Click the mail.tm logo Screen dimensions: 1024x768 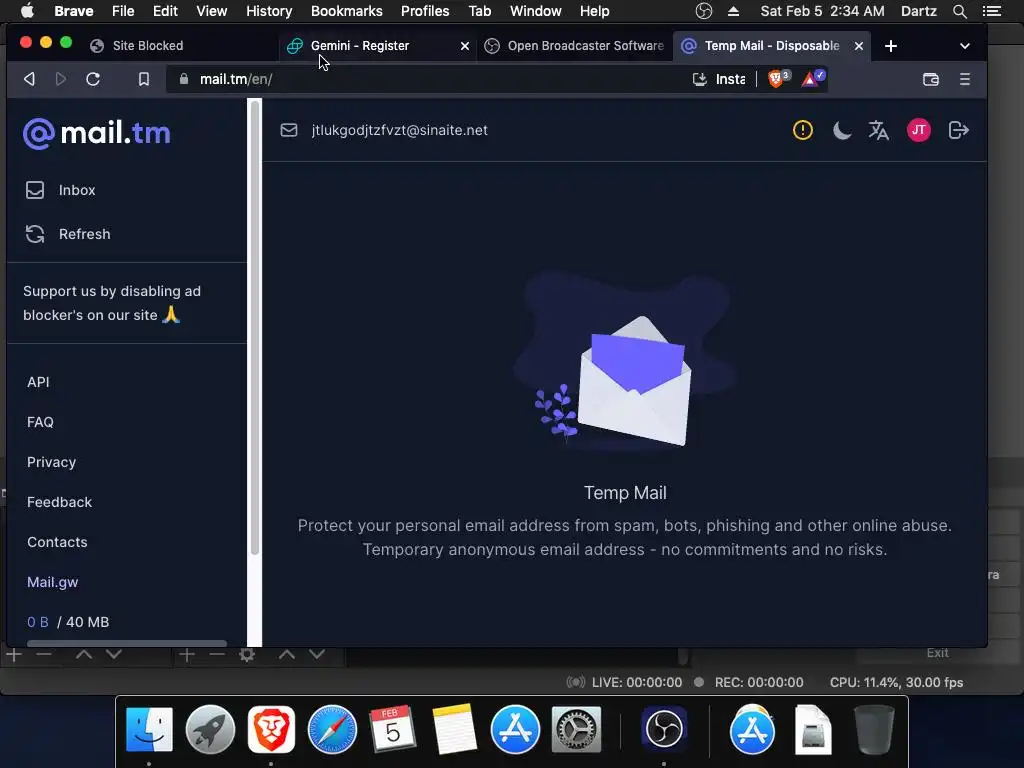(97, 133)
